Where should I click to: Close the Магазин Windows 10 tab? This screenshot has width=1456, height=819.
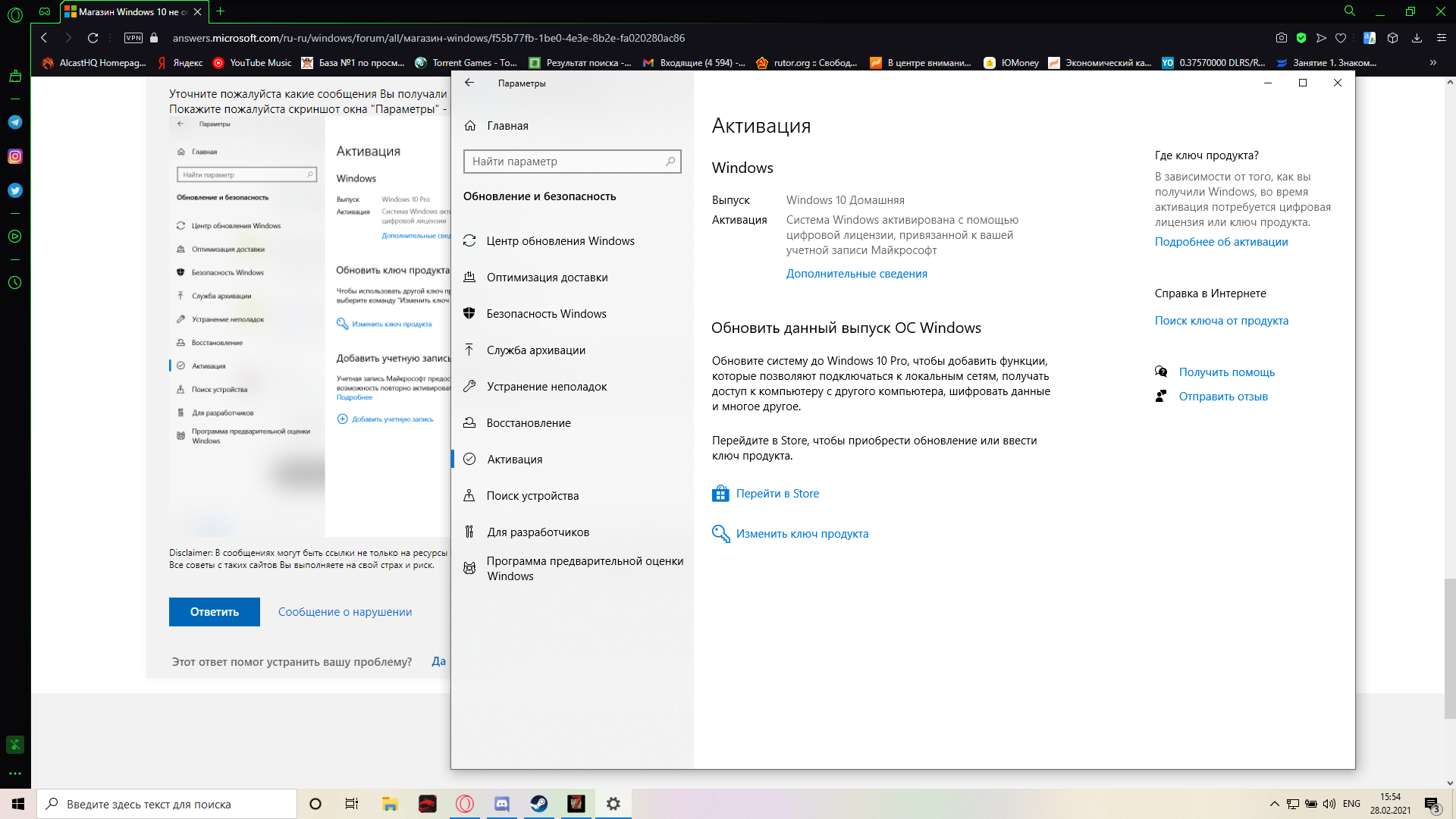point(198,11)
